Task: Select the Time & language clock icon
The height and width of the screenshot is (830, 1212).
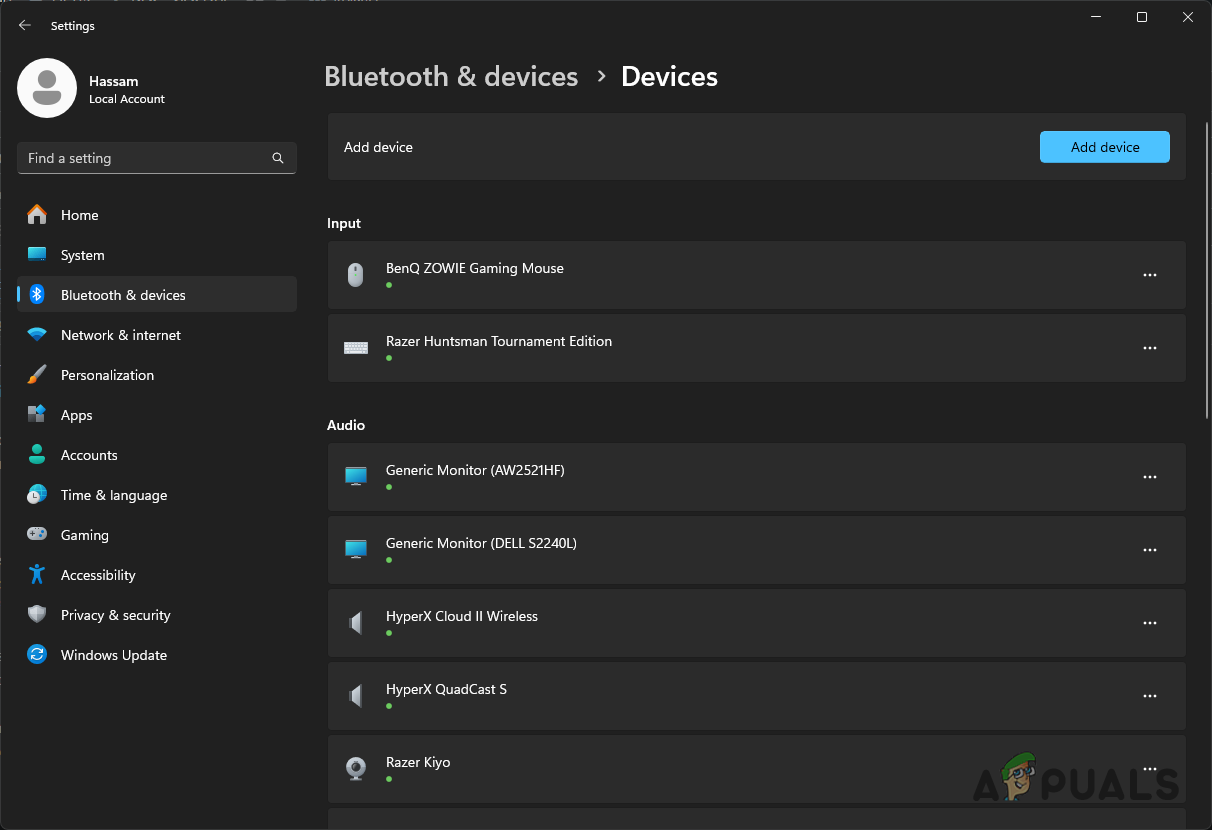Action: [37, 495]
